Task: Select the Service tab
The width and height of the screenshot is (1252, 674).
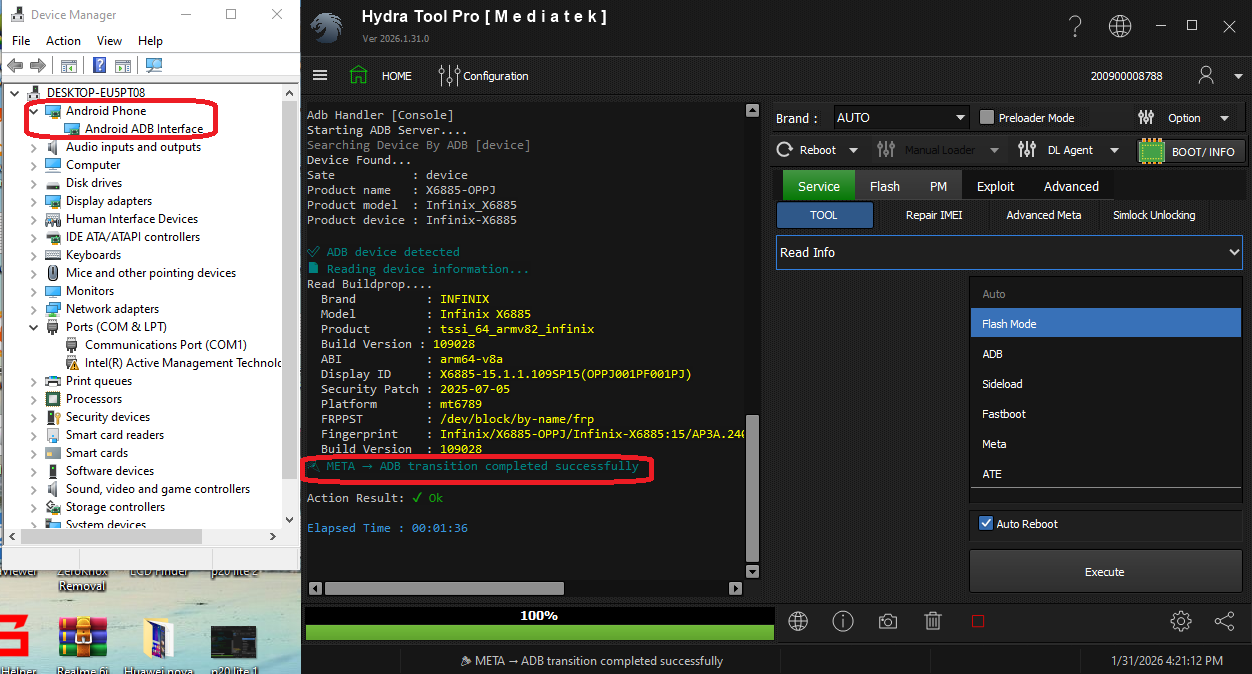Action: (819, 186)
